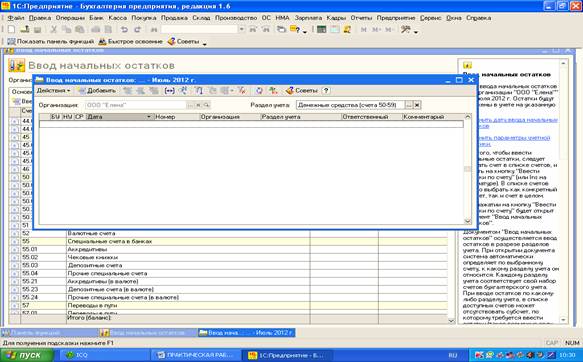This screenshot has height=362, width=583.
Task: Switch to the Панель функций window tab
Action: click(50, 333)
